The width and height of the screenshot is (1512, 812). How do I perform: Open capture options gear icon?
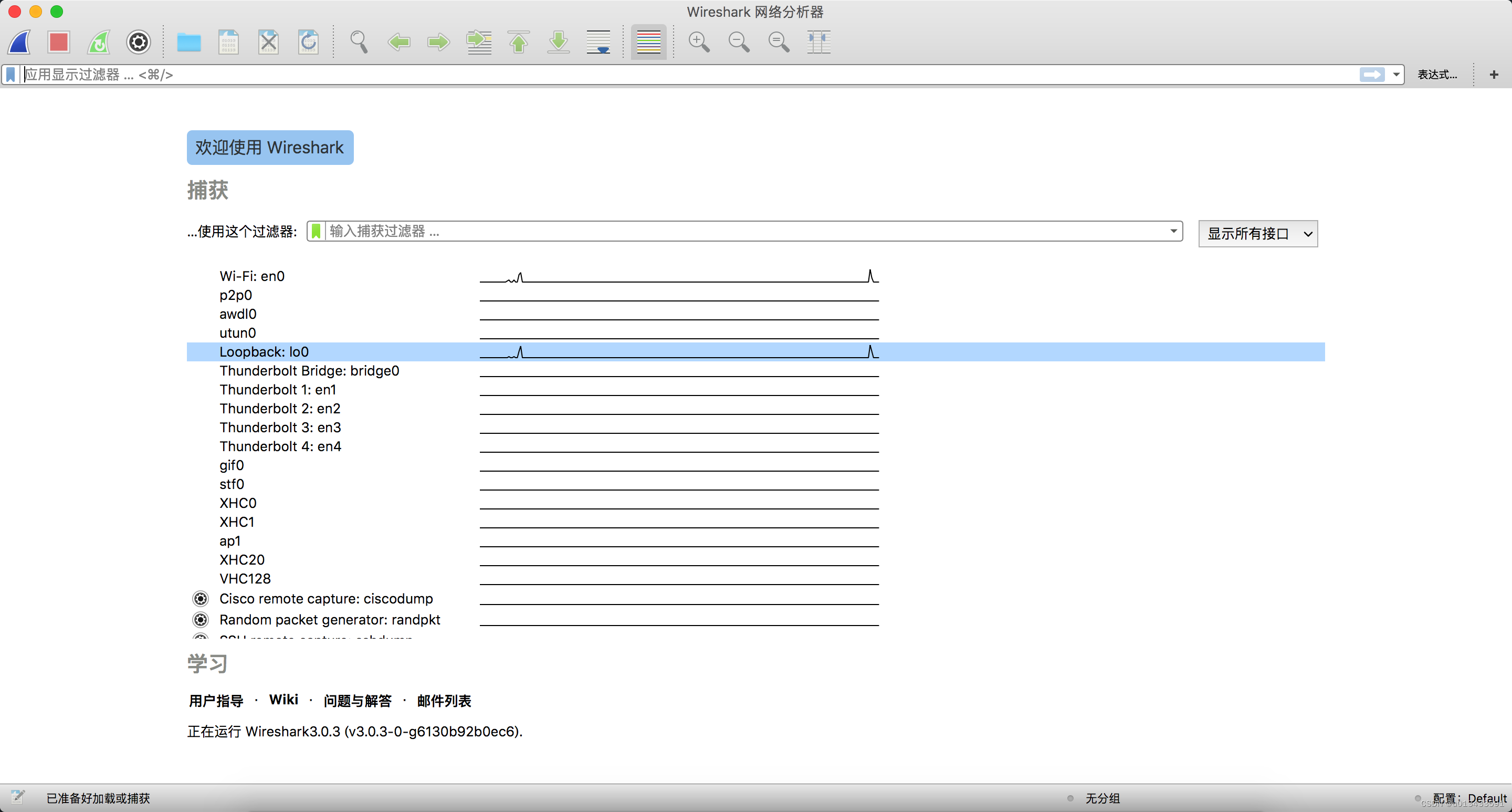coord(139,42)
